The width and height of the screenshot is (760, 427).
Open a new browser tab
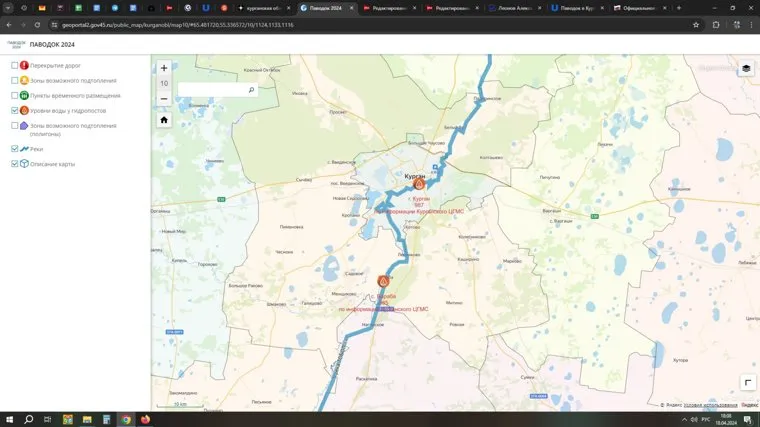tap(679, 7)
